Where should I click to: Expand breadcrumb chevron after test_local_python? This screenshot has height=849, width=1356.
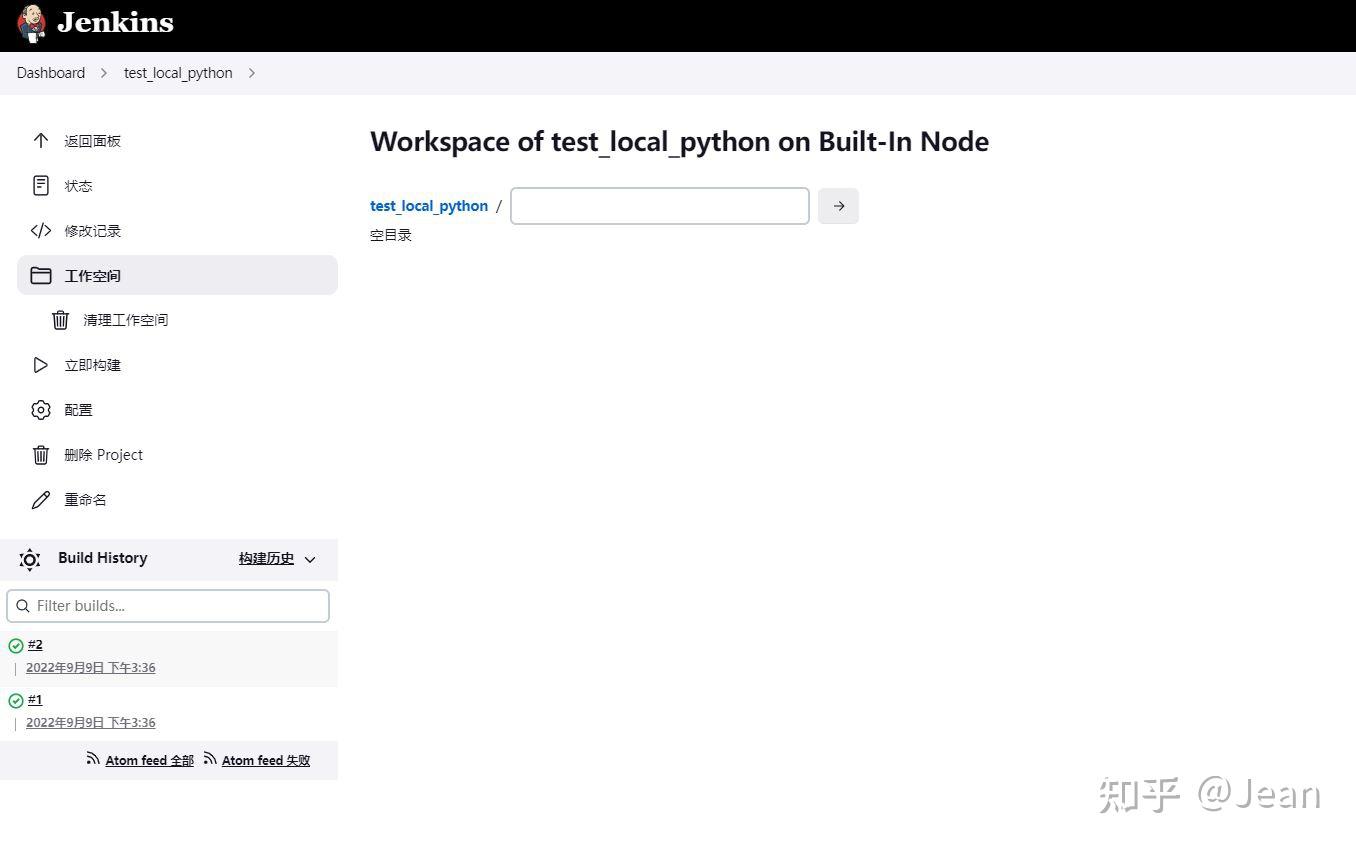coord(252,73)
